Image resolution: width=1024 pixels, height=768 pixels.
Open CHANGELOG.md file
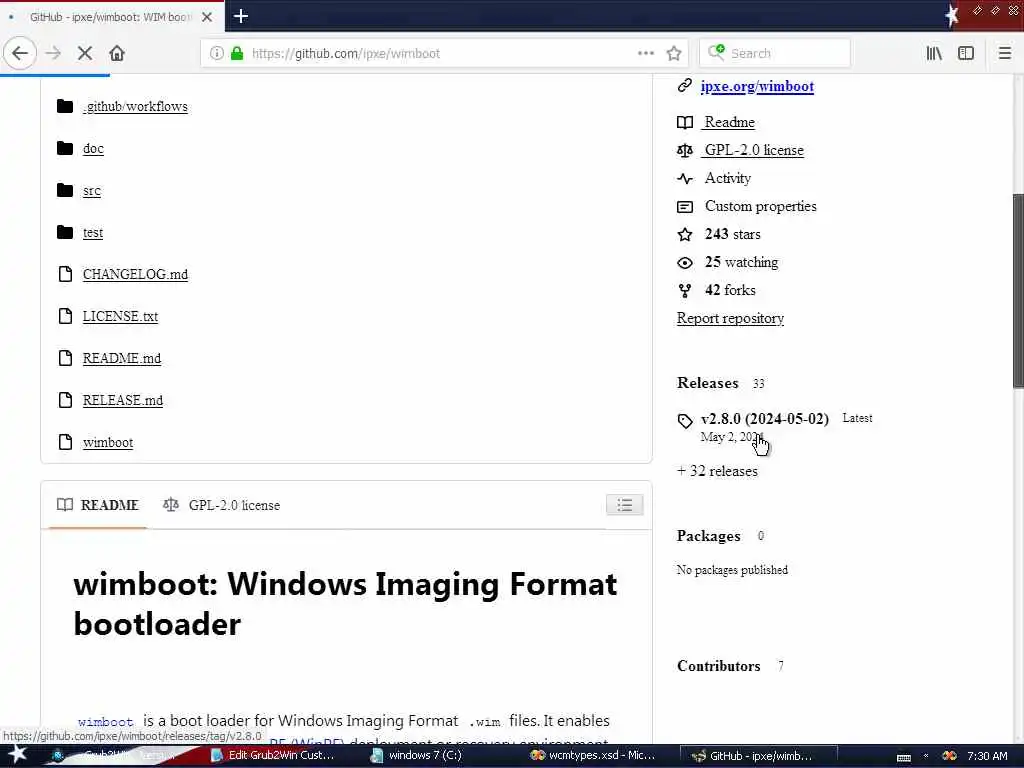coord(135,274)
